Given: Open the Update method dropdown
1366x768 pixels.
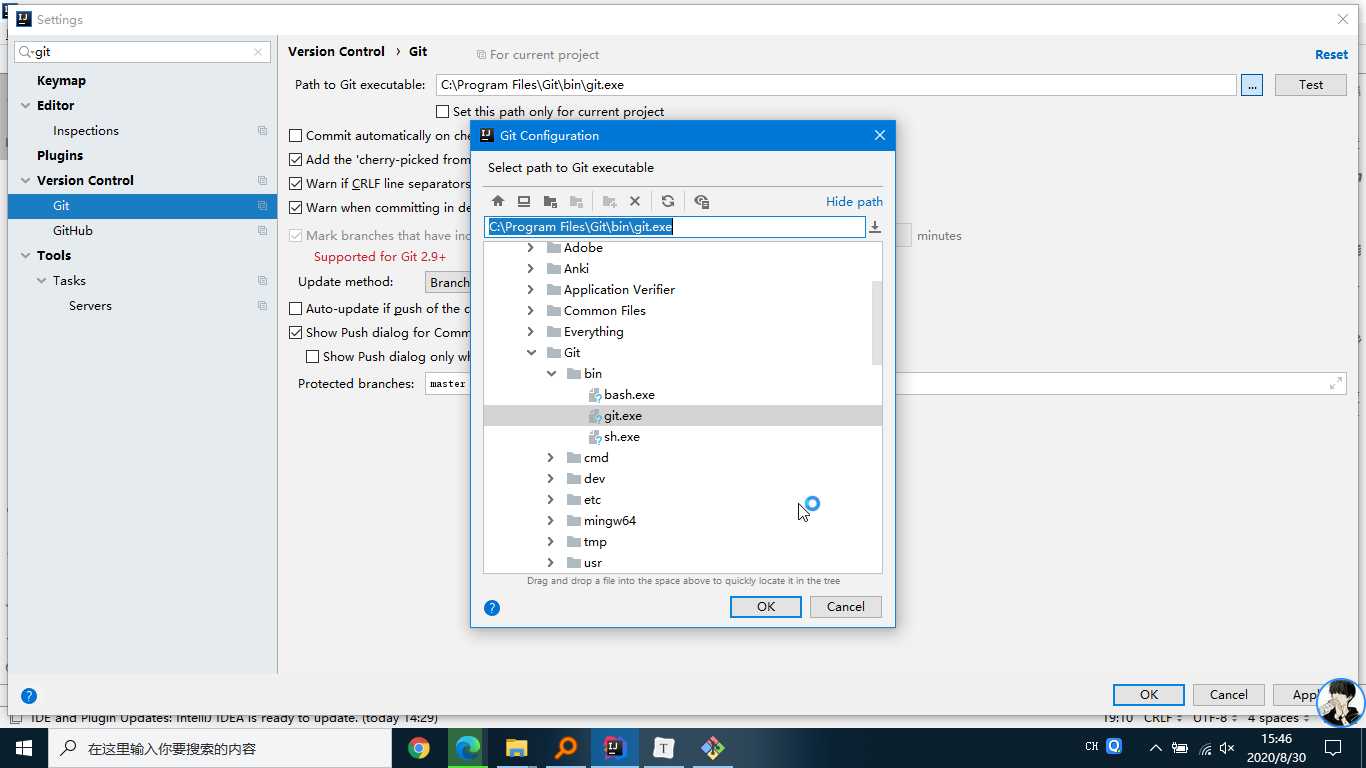Looking at the screenshot, I should click(448, 283).
